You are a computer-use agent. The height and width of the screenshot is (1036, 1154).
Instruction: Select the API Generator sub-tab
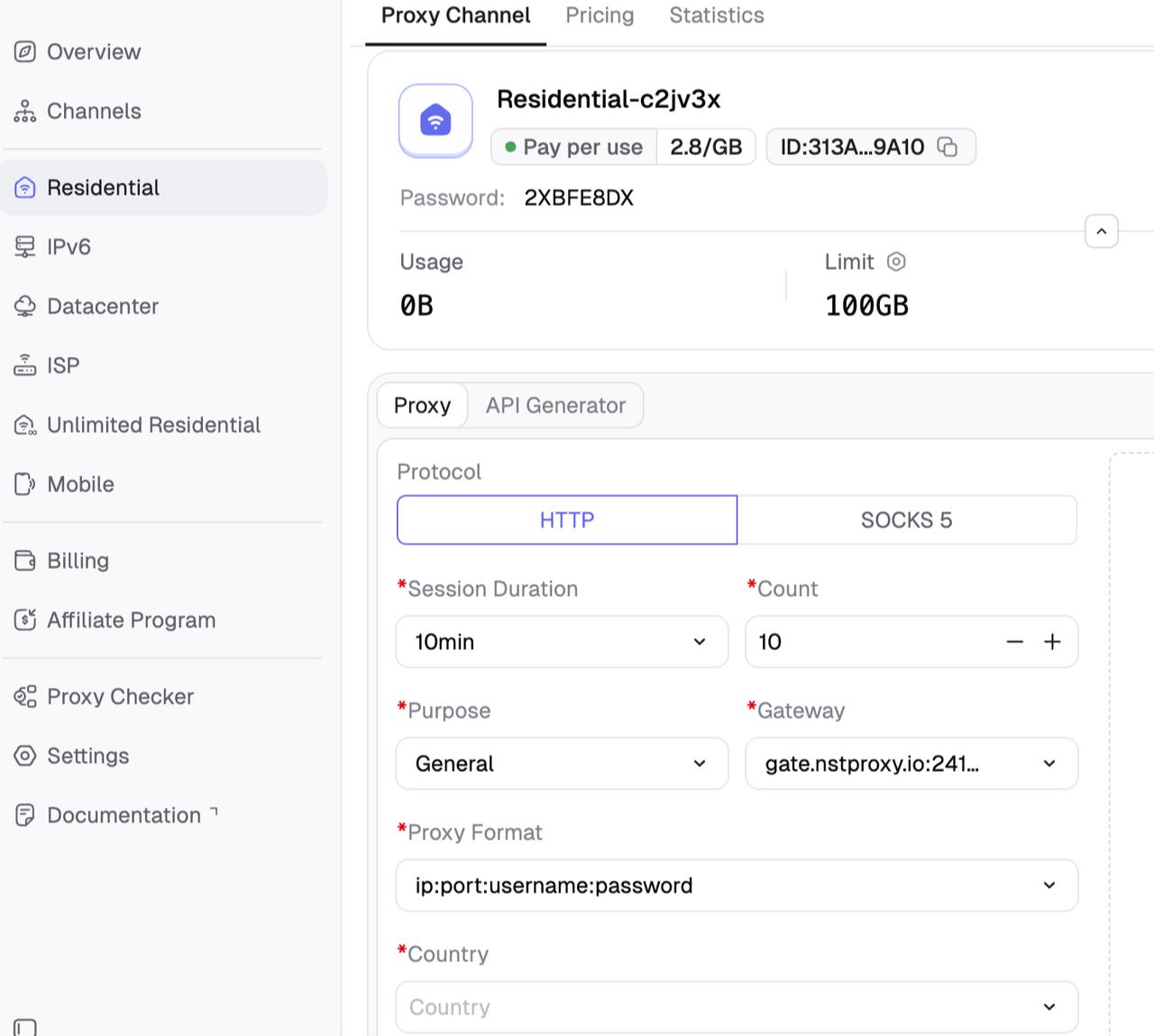click(555, 406)
